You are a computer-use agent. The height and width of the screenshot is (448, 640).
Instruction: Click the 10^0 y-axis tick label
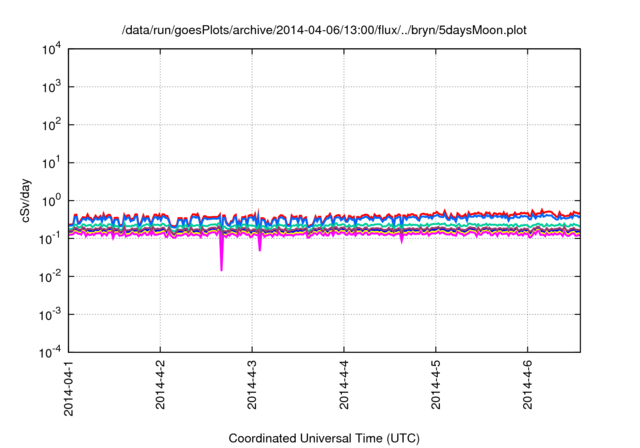click(x=52, y=201)
